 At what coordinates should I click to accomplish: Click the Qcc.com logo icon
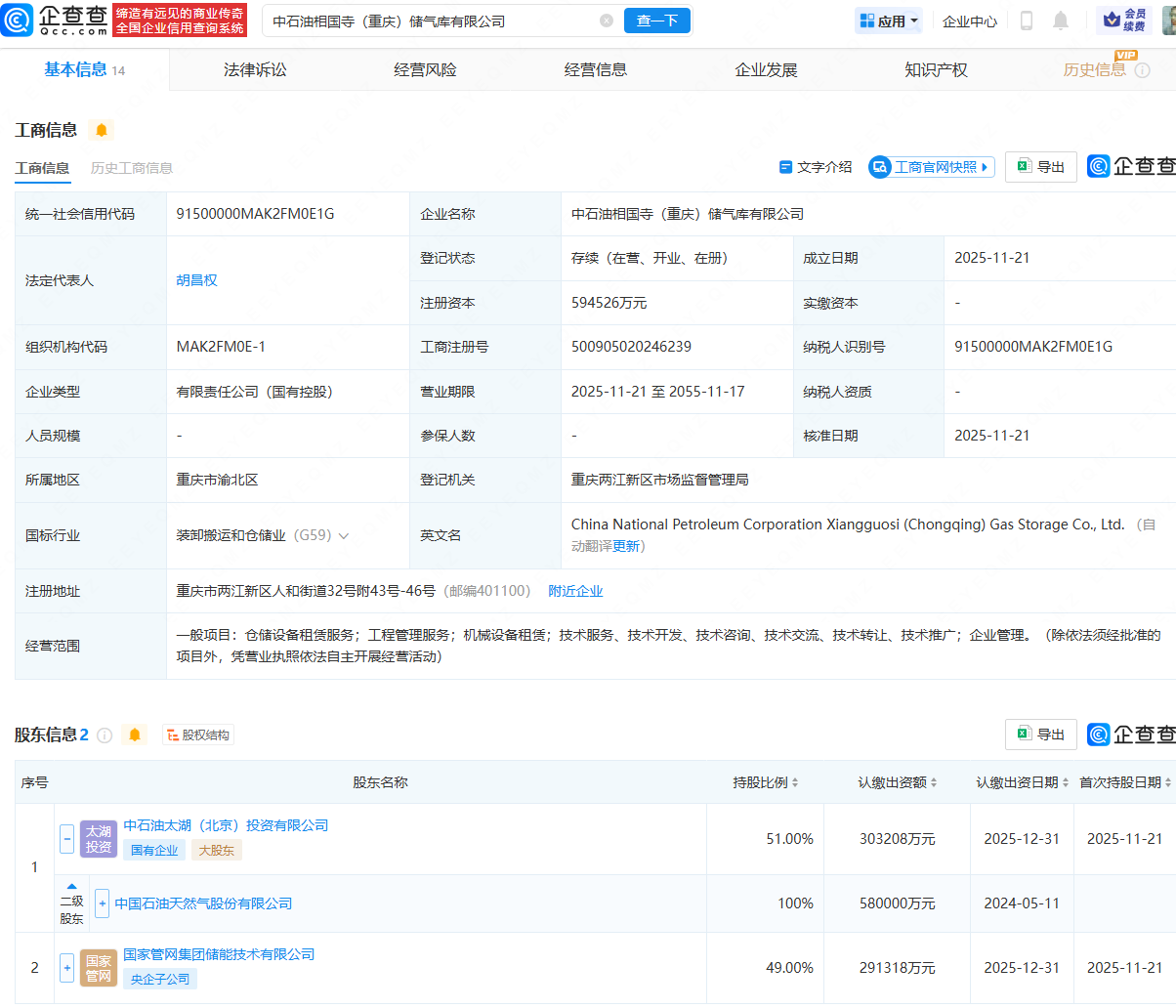tap(21, 20)
